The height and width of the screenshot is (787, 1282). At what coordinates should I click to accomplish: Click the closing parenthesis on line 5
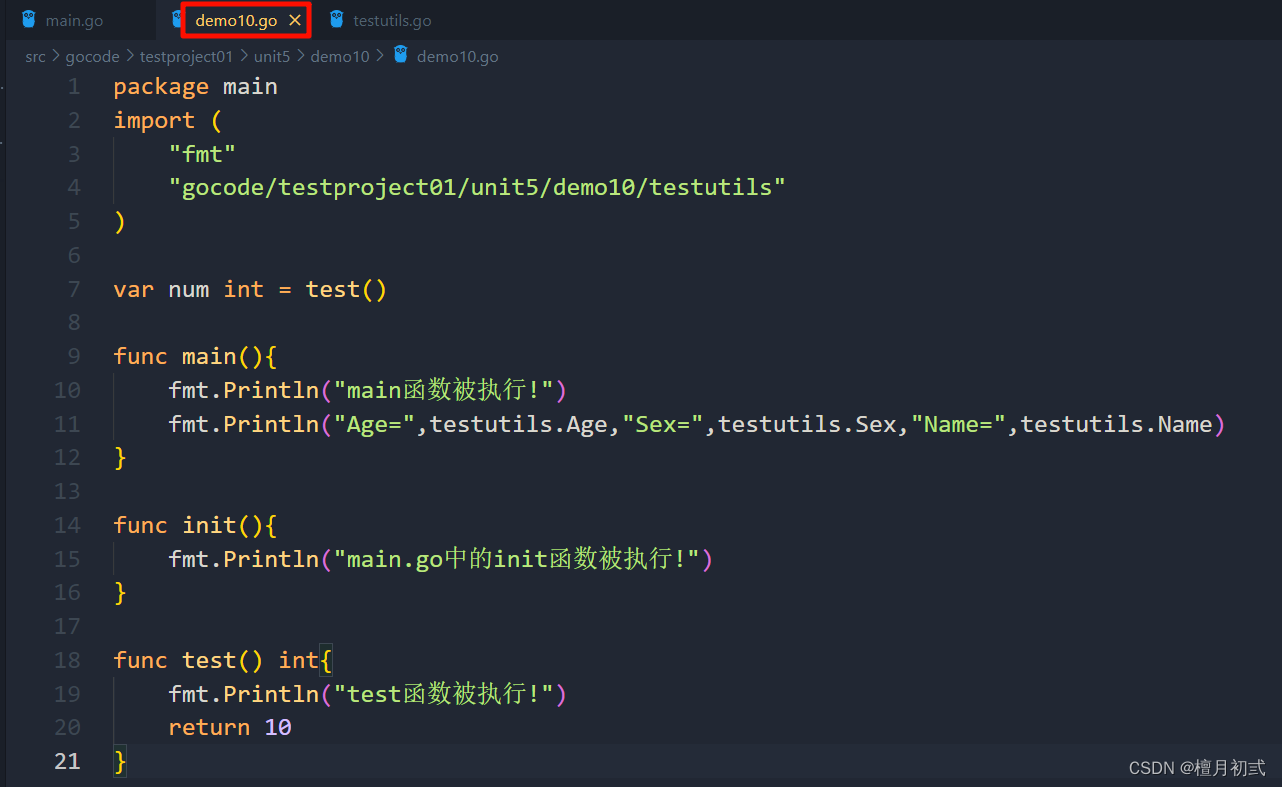(x=120, y=221)
